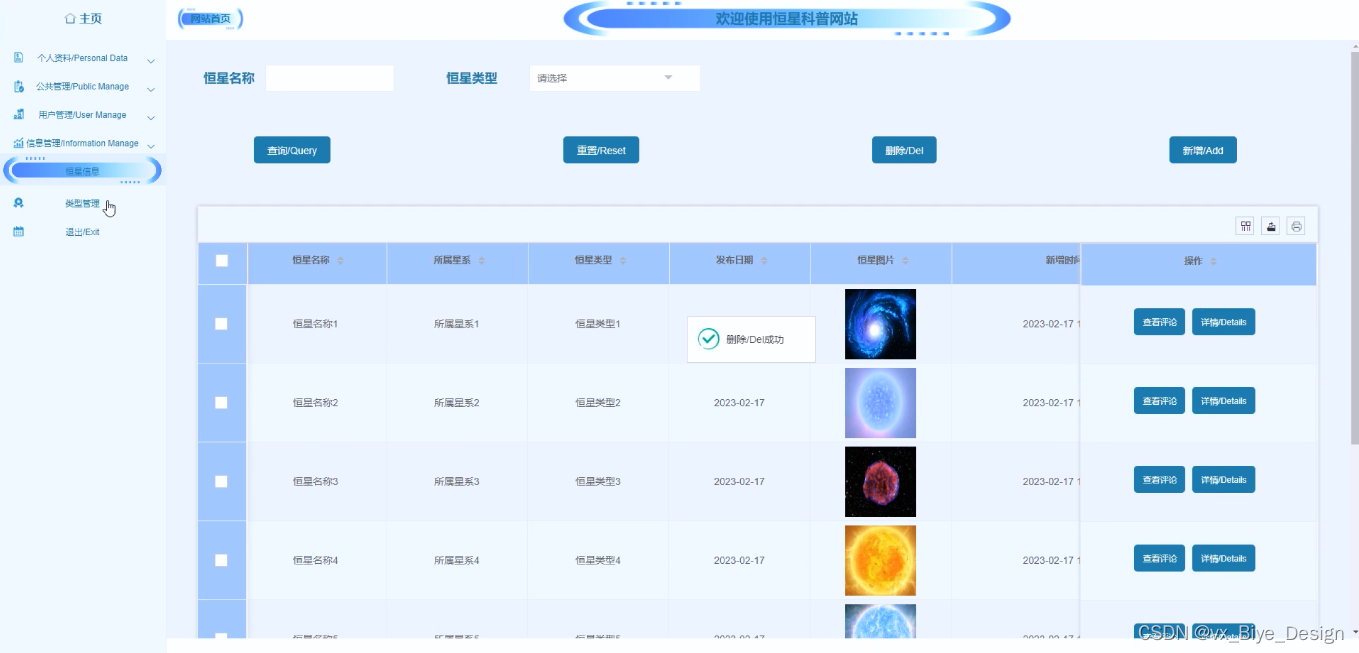Click the 恒星名称 search input field

click(x=329, y=78)
